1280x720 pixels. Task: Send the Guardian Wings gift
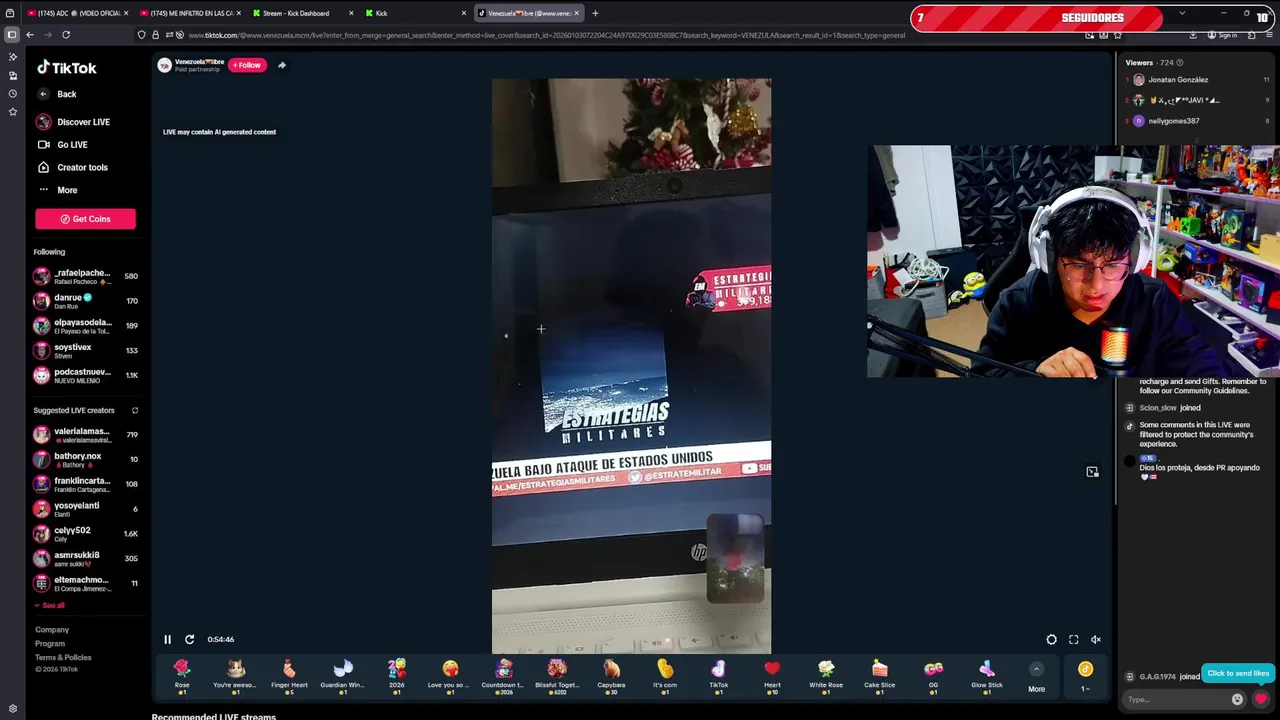(343, 676)
